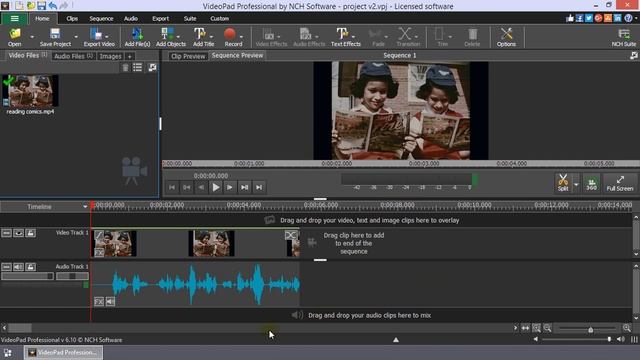
Task: Jump to the end of the sequence
Action: 259,187
